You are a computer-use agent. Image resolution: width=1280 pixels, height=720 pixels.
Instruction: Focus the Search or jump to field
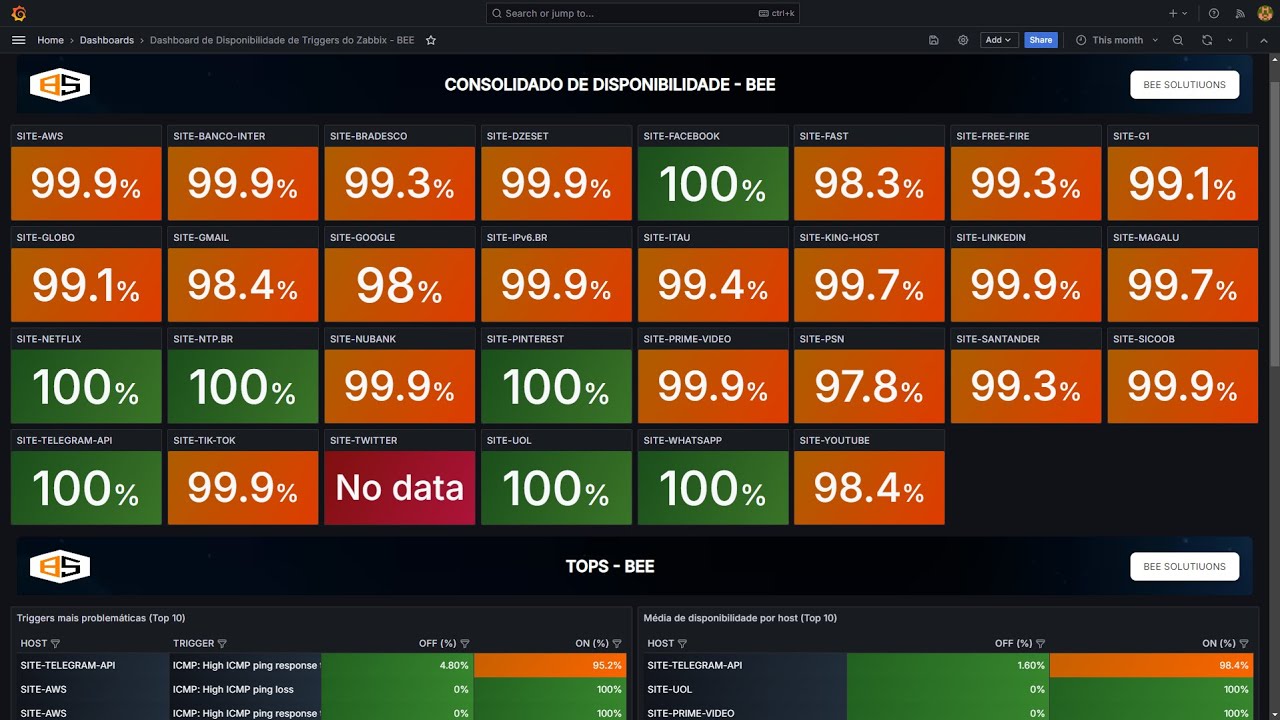[642, 13]
